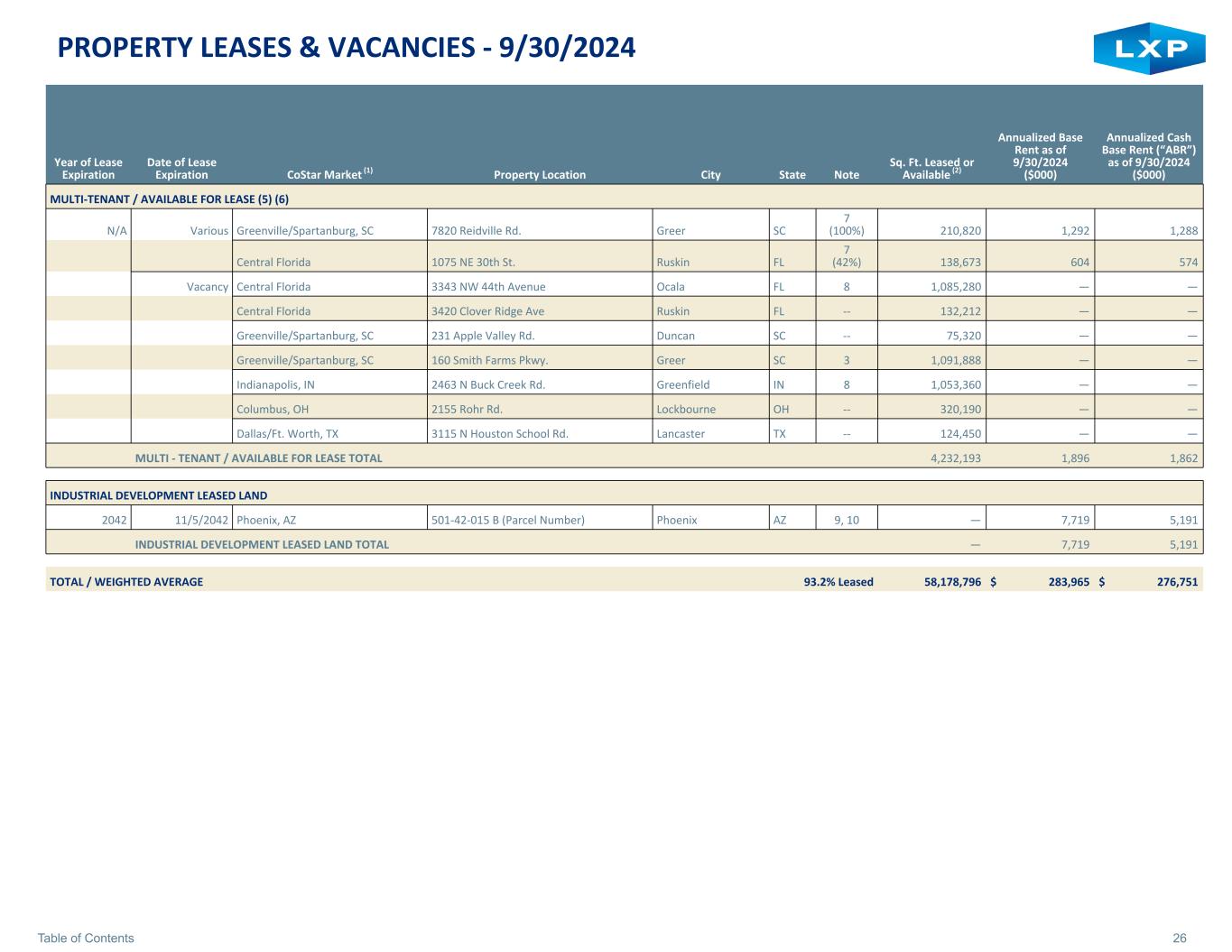Click the Property Location column header
The width and height of the screenshot is (1232, 952).
coord(540,175)
